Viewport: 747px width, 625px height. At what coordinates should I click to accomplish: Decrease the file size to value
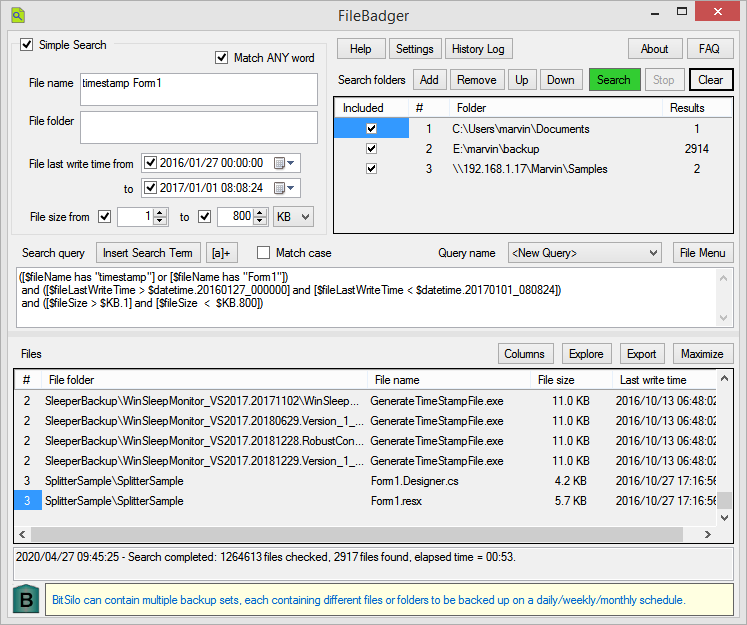pos(260,221)
